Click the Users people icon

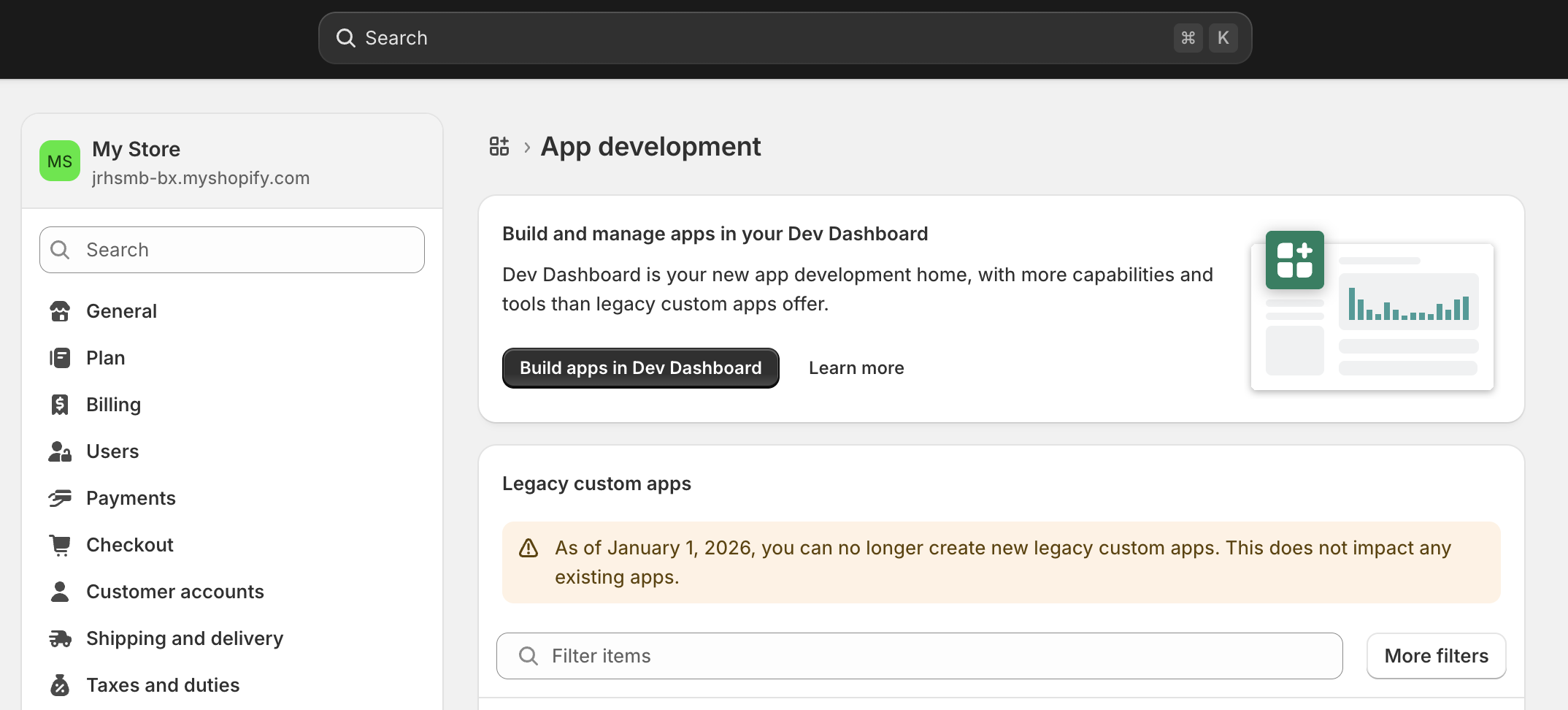coord(60,451)
